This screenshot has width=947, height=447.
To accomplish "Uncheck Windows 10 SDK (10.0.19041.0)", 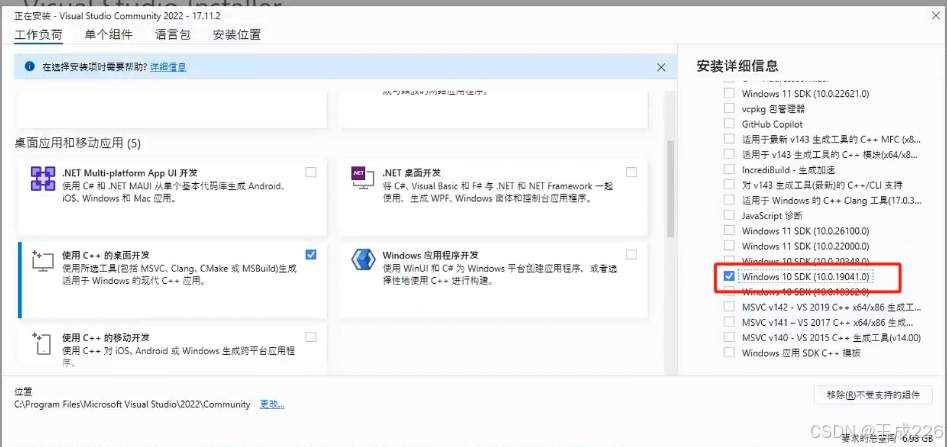I will (730, 276).
